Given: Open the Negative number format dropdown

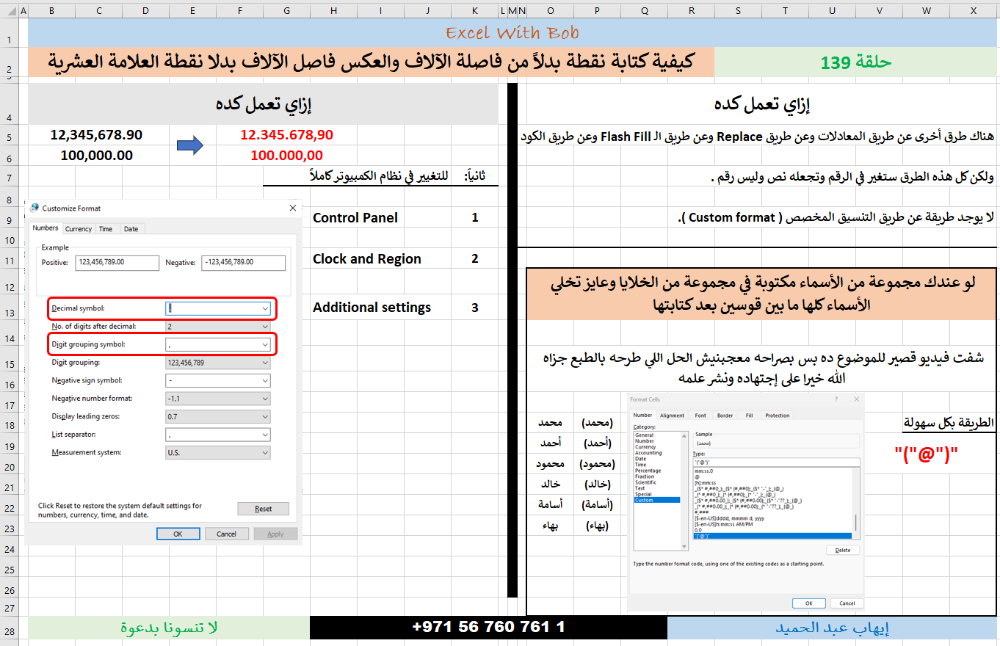Looking at the screenshot, I should pos(265,399).
